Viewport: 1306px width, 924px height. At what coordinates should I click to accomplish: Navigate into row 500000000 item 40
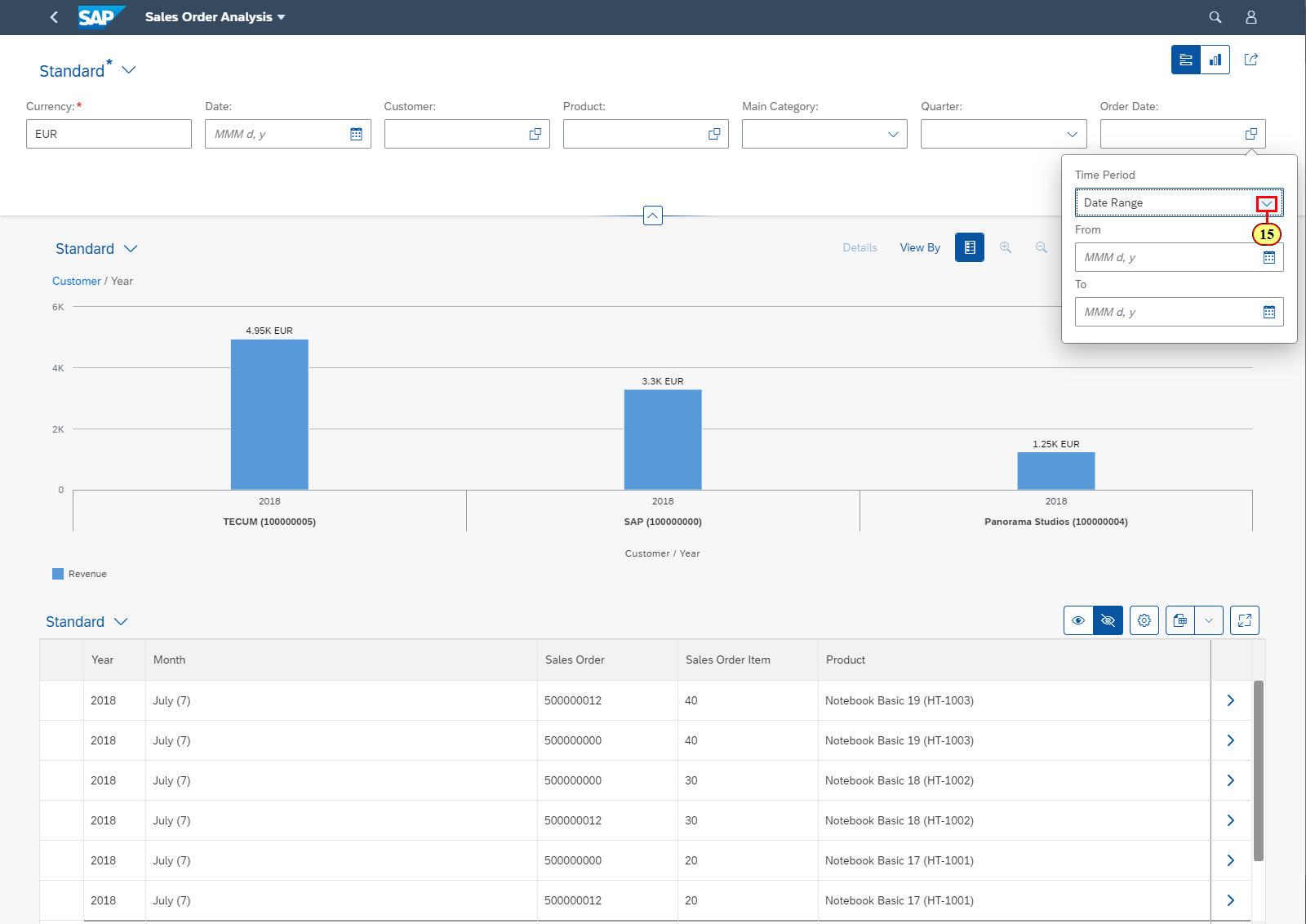[1231, 740]
